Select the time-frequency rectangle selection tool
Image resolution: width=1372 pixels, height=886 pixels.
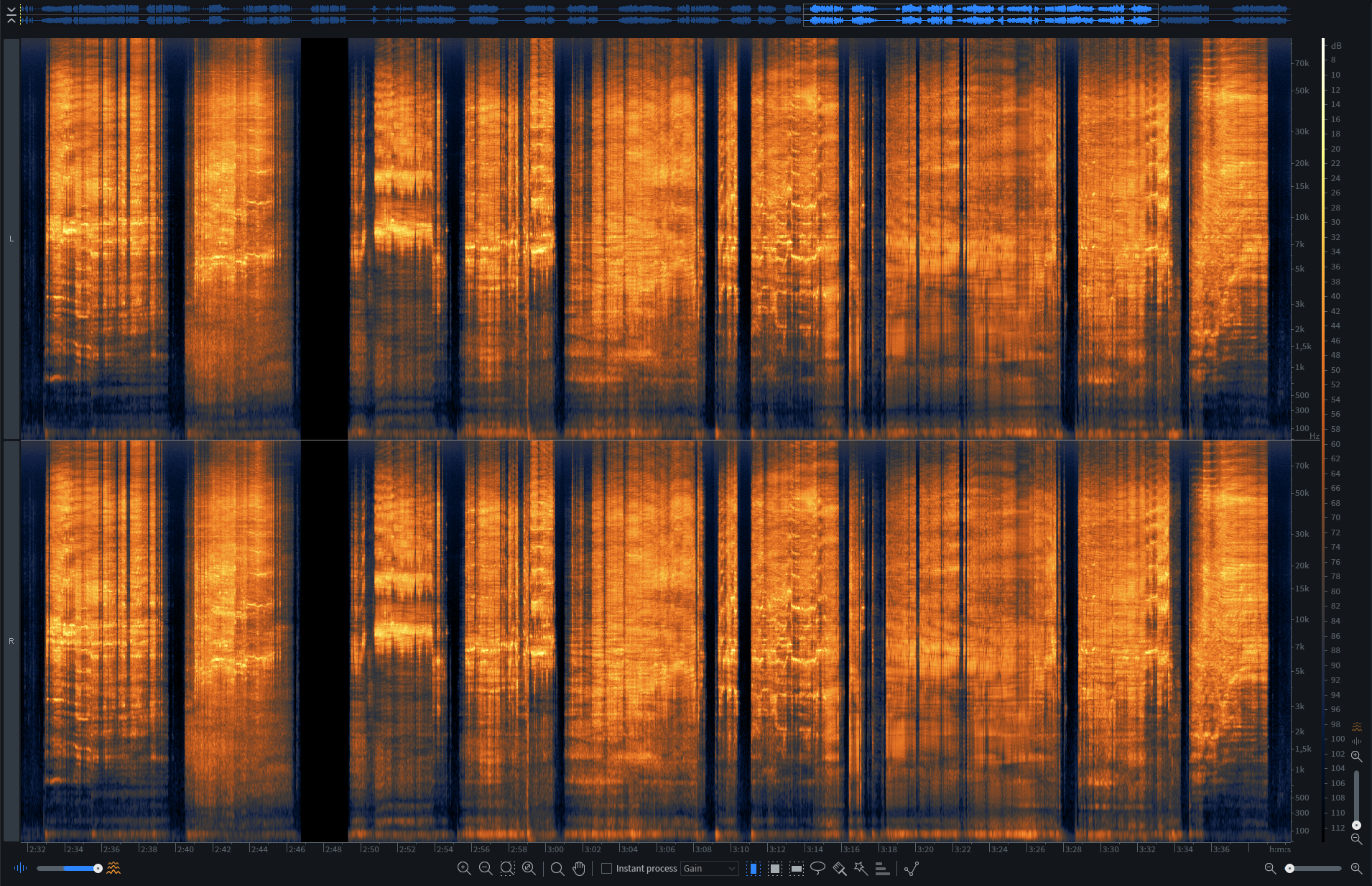[774, 869]
